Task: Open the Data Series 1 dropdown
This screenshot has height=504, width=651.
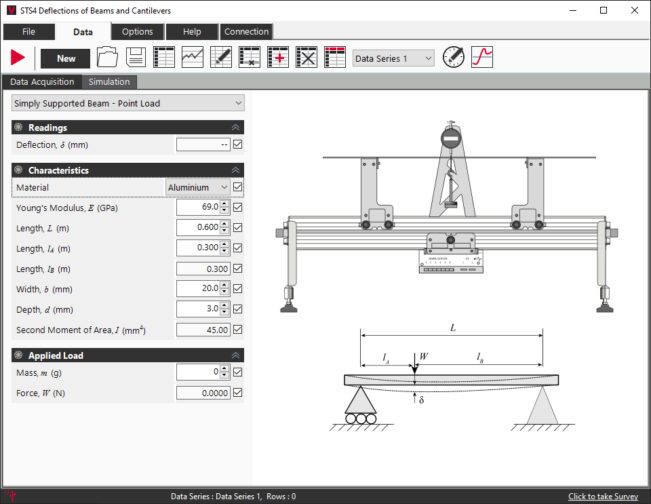Action: click(393, 58)
